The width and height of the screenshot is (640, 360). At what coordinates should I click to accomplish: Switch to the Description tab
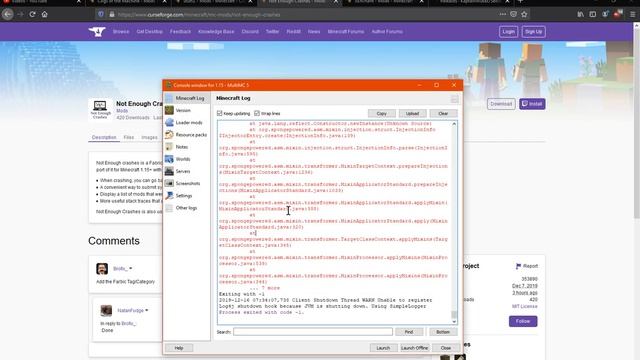(x=104, y=137)
